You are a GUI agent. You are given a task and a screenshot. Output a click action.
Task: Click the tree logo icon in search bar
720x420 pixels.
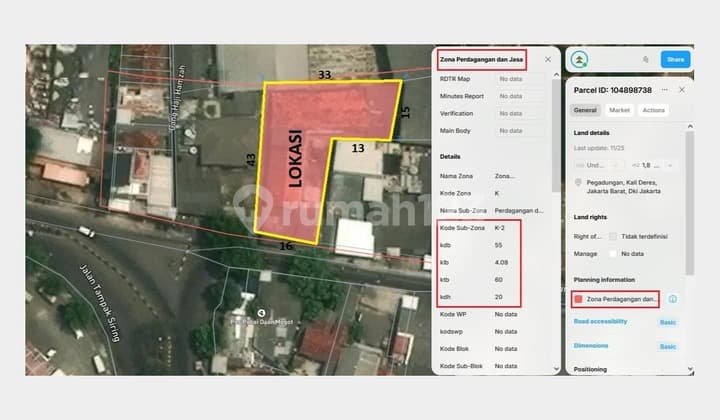pos(579,60)
